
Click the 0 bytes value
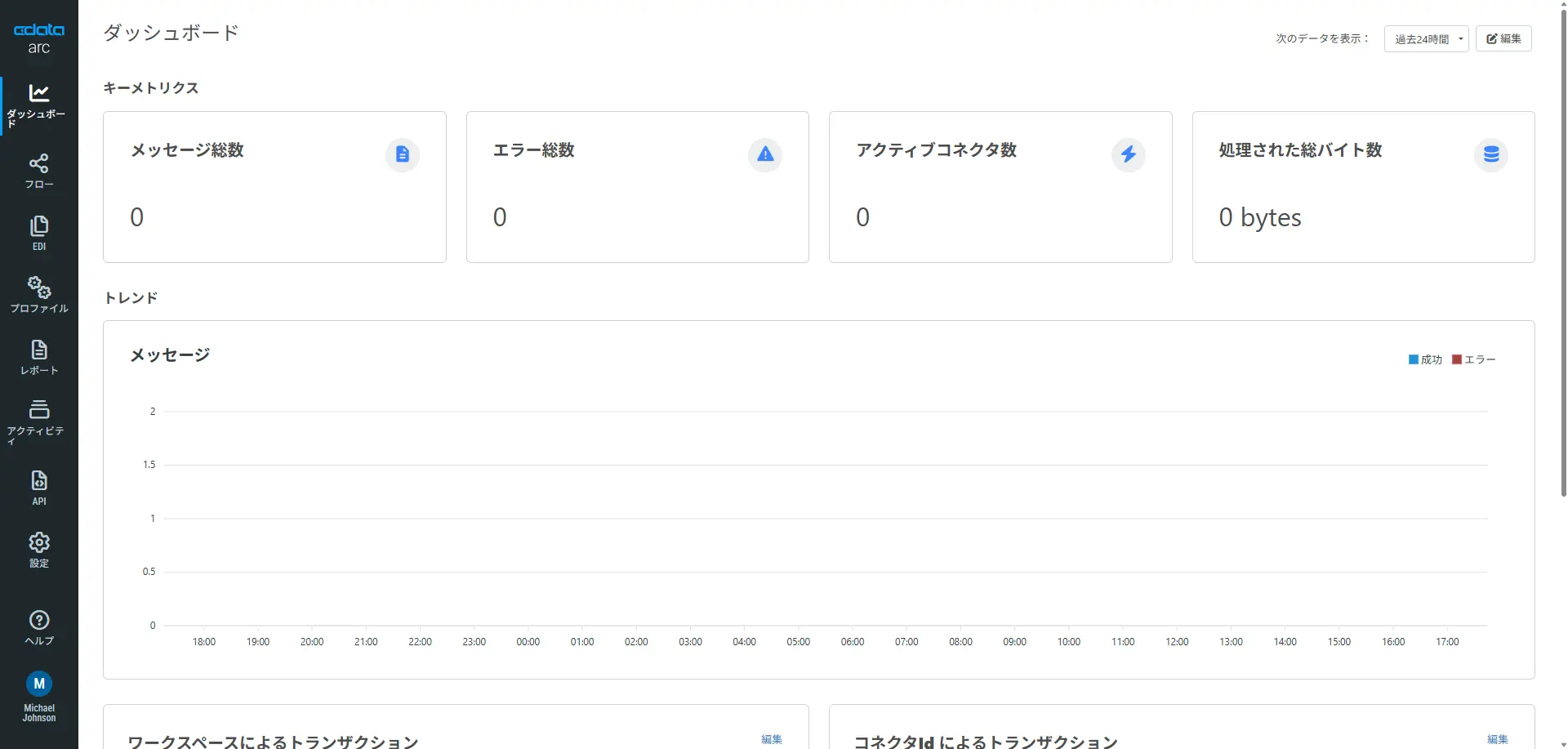(1260, 218)
